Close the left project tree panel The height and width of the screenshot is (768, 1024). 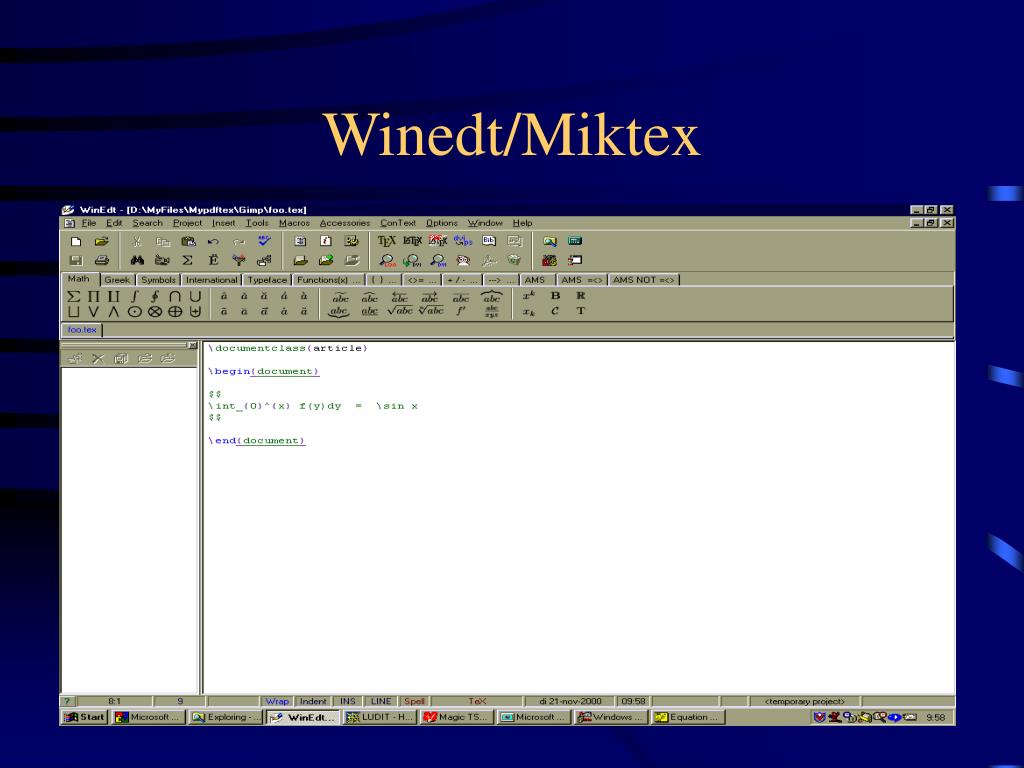coord(192,345)
